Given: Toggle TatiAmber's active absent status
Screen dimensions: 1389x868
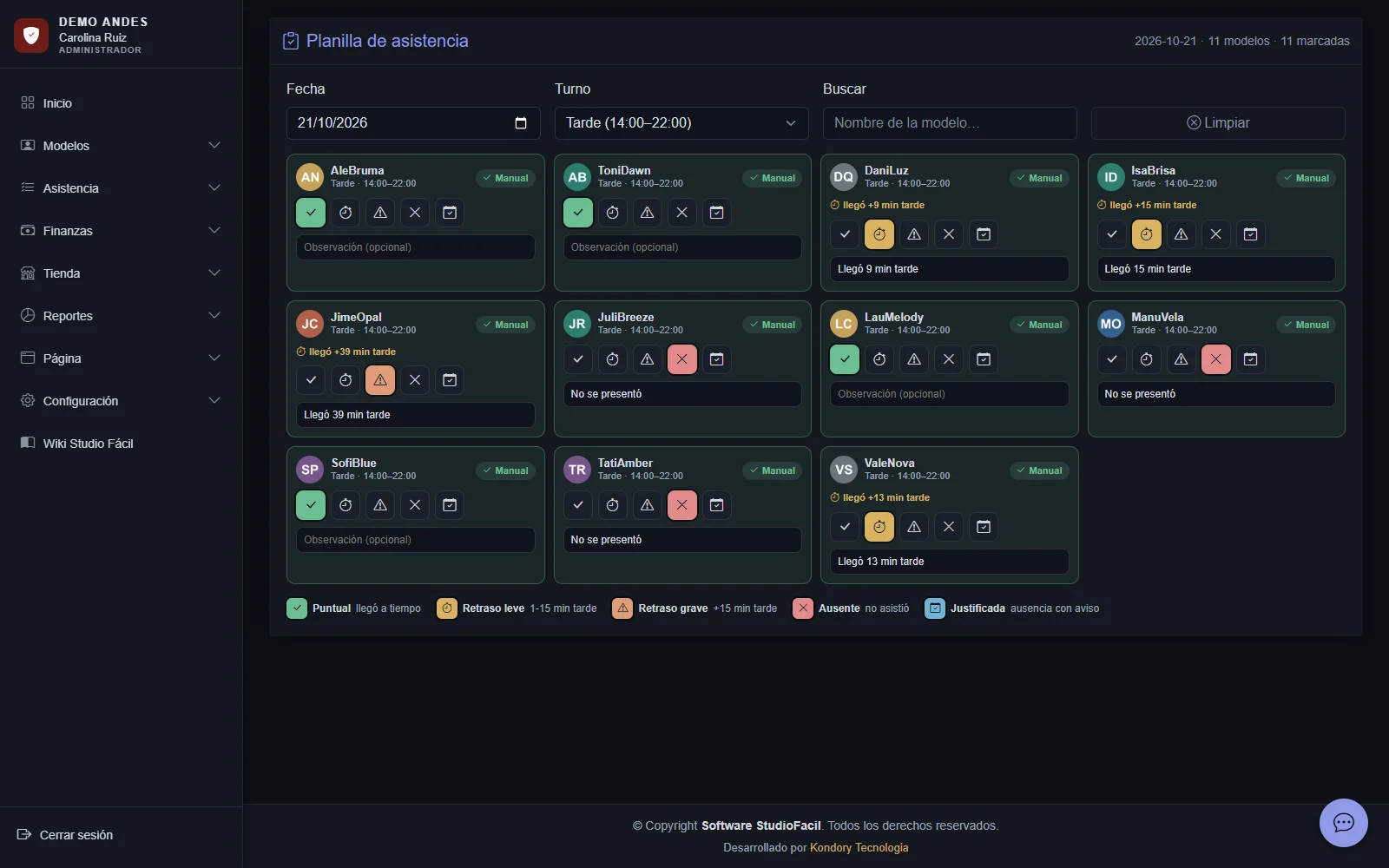Looking at the screenshot, I should [x=682, y=505].
